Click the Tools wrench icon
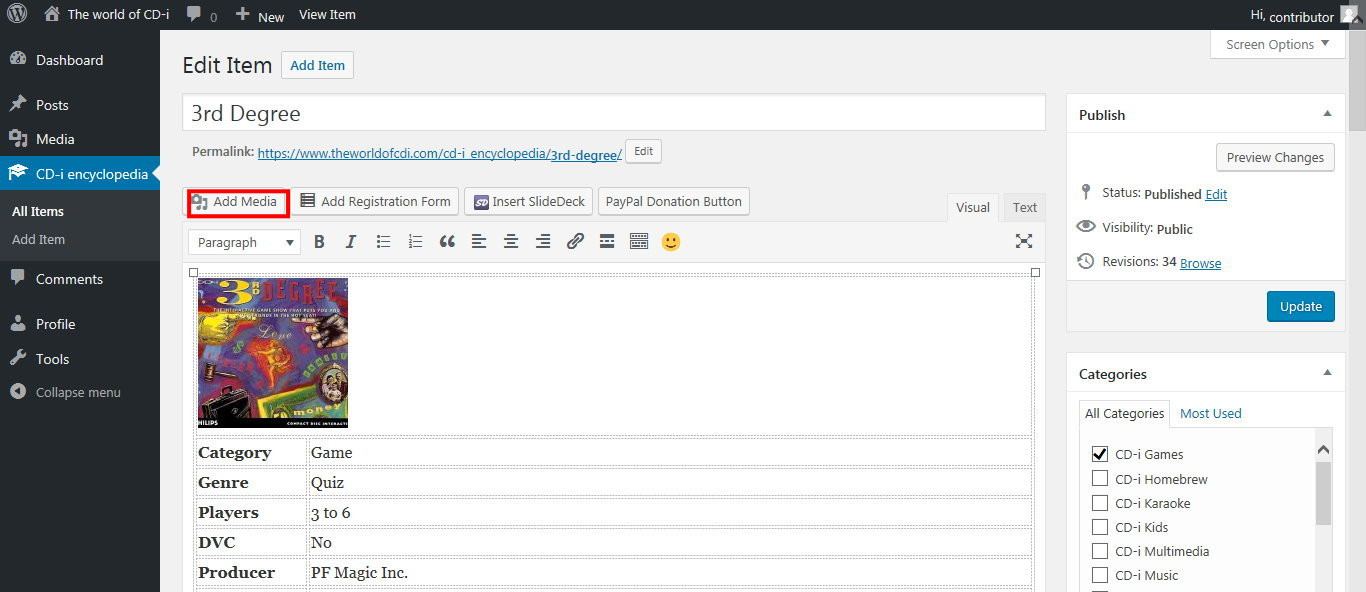The image size is (1366, 592). point(18,359)
